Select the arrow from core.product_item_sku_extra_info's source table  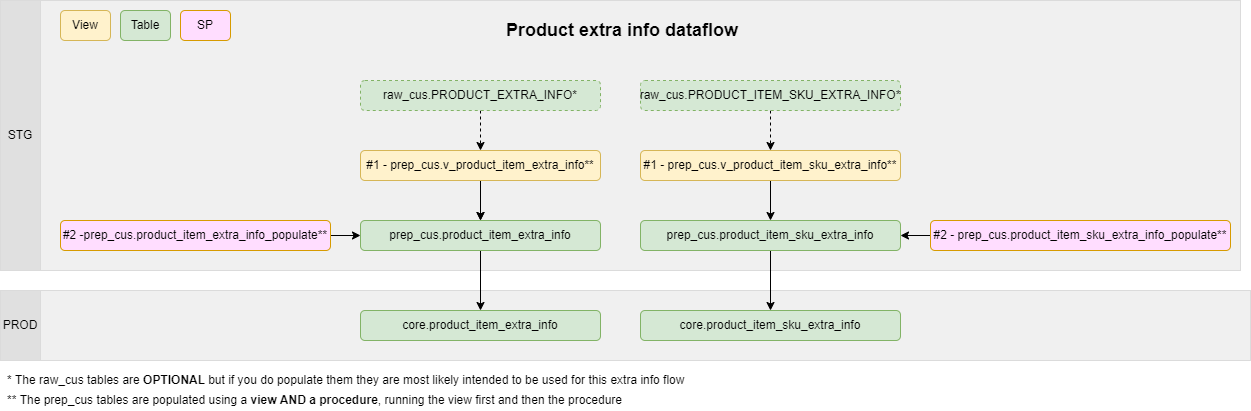pos(770,280)
